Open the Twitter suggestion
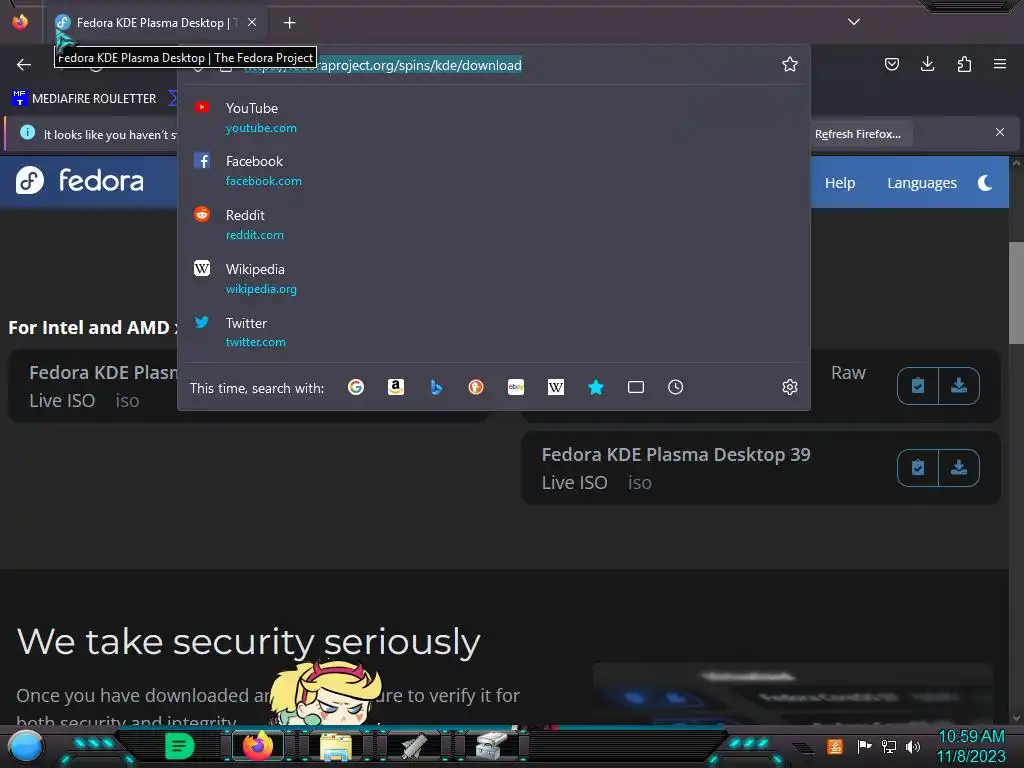 (x=493, y=332)
